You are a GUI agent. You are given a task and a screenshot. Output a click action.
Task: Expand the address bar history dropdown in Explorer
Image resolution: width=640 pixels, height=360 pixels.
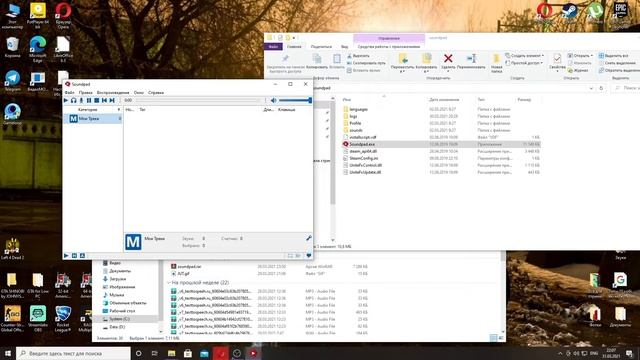591,88
